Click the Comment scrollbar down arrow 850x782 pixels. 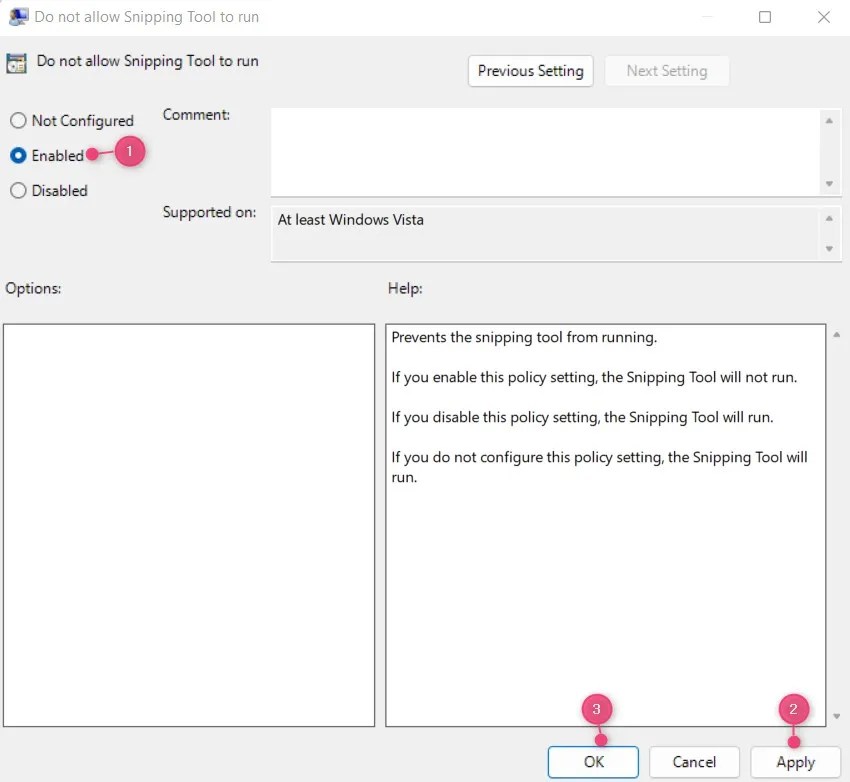click(x=831, y=184)
